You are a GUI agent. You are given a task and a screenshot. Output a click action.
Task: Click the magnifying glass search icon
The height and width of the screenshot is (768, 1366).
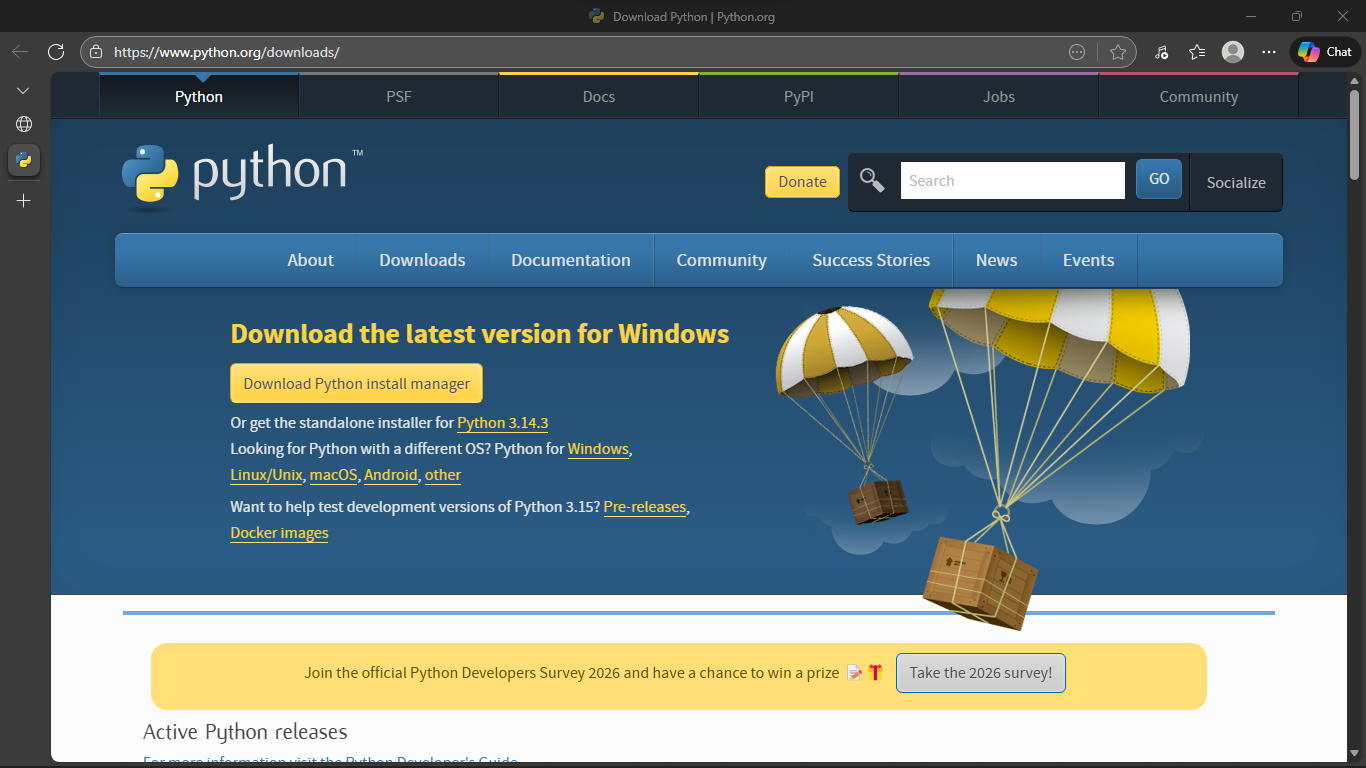872,180
